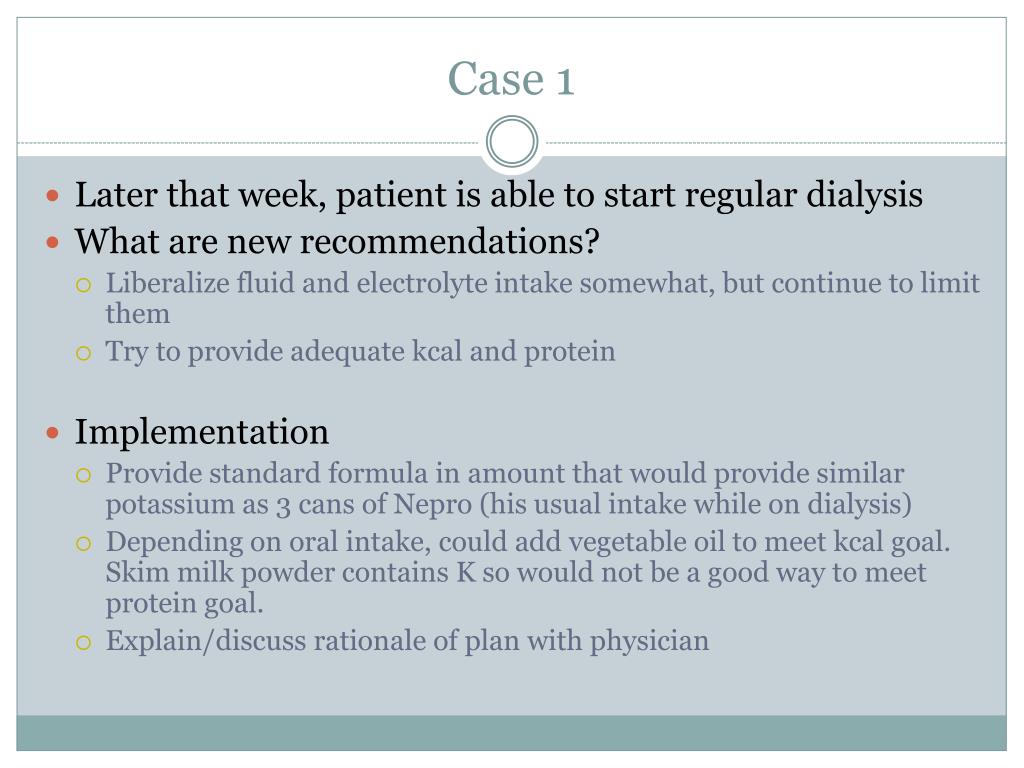Click the circle ornament below the title
This screenshot has height=768, width=1024.
pos(512,142)
